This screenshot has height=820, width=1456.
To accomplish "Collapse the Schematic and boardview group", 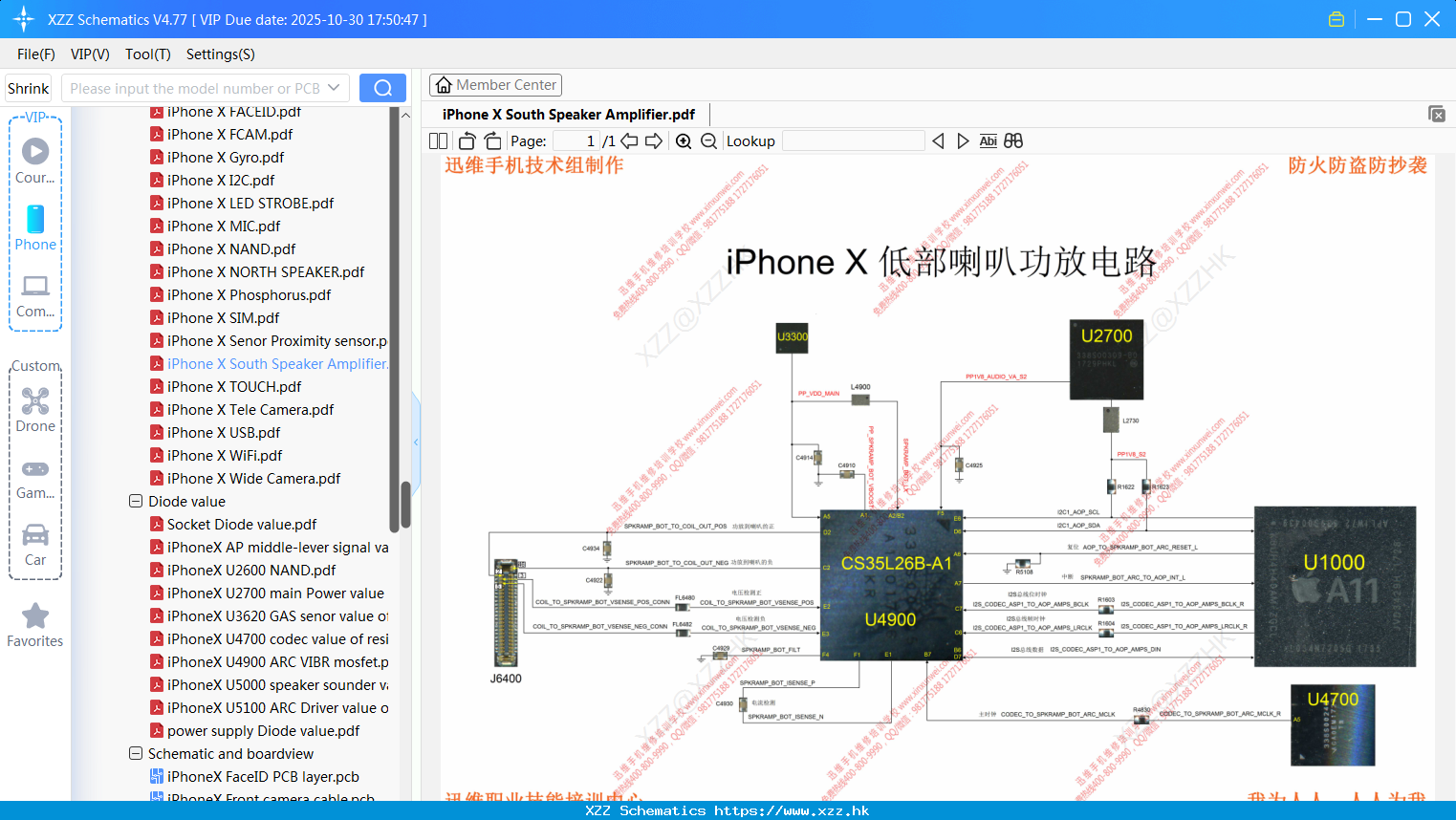I will click(x=136, y=754).
